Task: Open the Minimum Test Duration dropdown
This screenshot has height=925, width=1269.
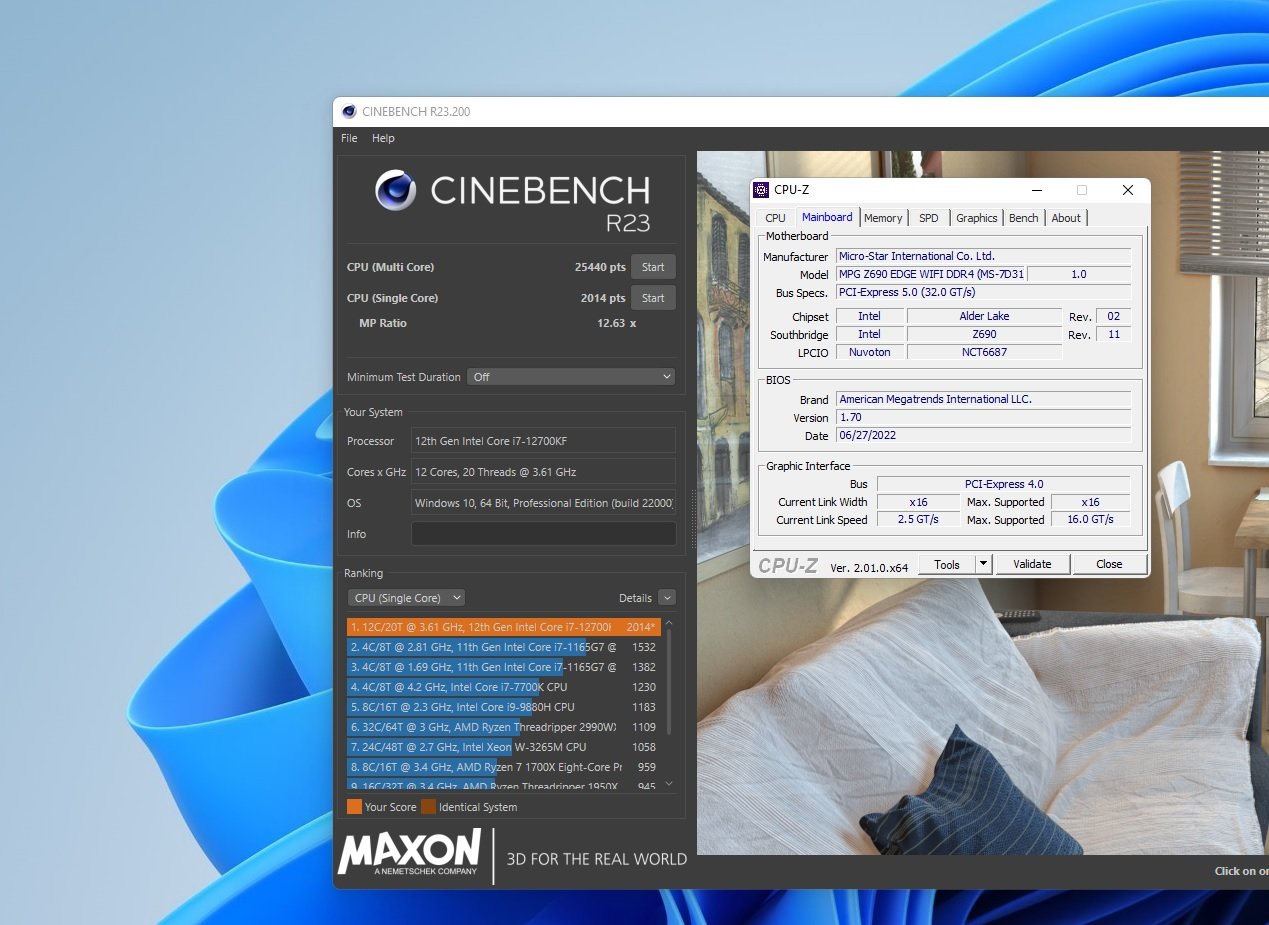Action: [571, 377]
